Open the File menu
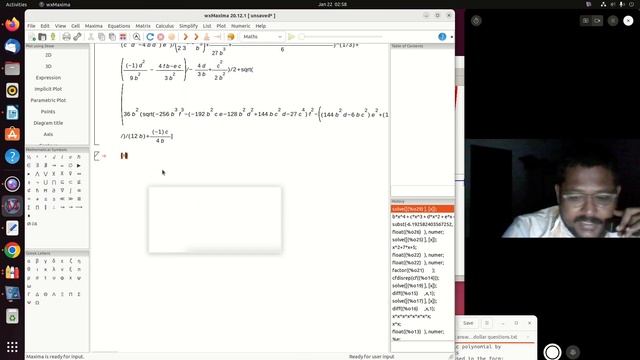640x360 pixels. [31, 26]
